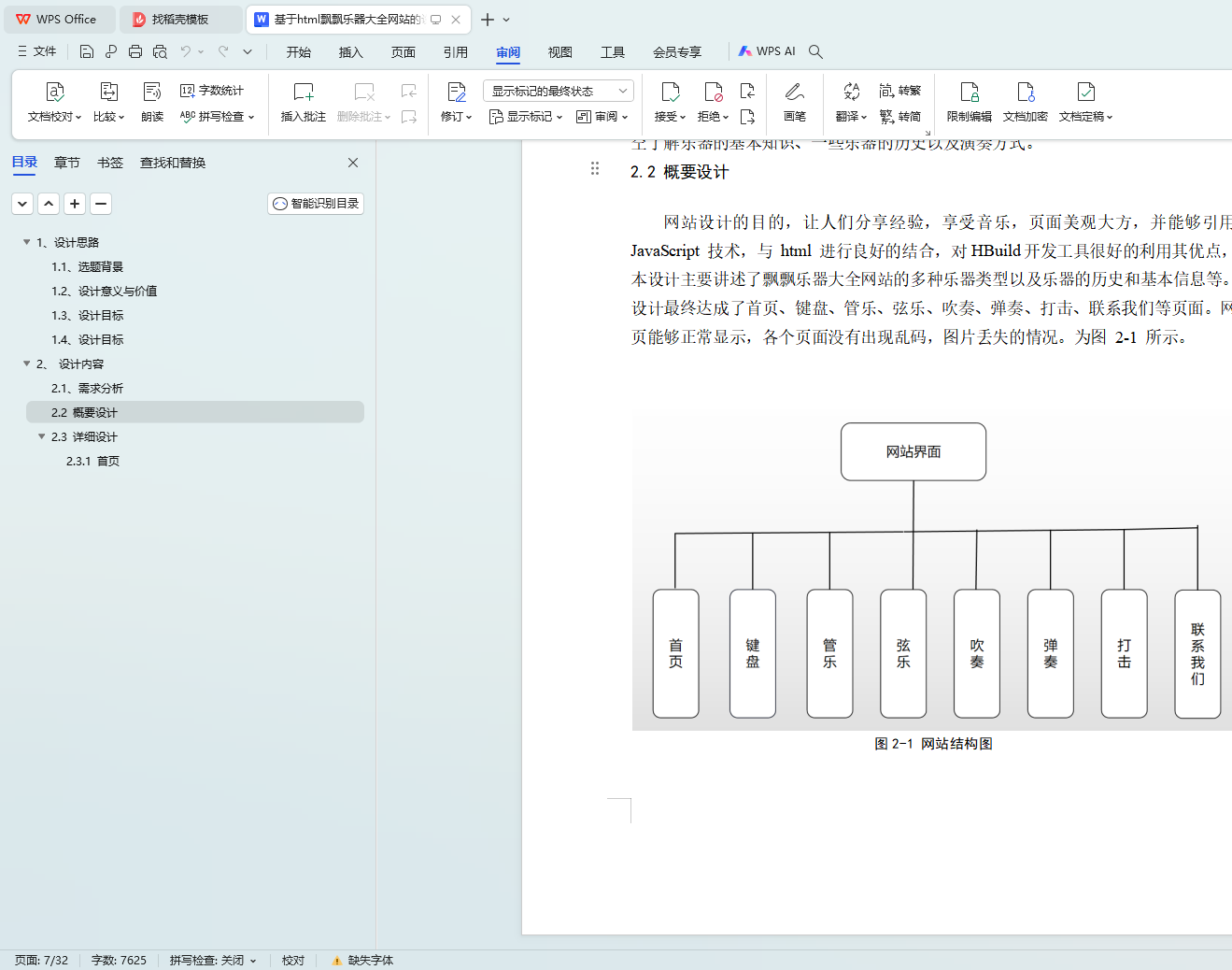Expand the 审阅 pane dropdown in ribbon
Screen dimensions: 1232x970
pyautogui.click(x=602, y=117)
